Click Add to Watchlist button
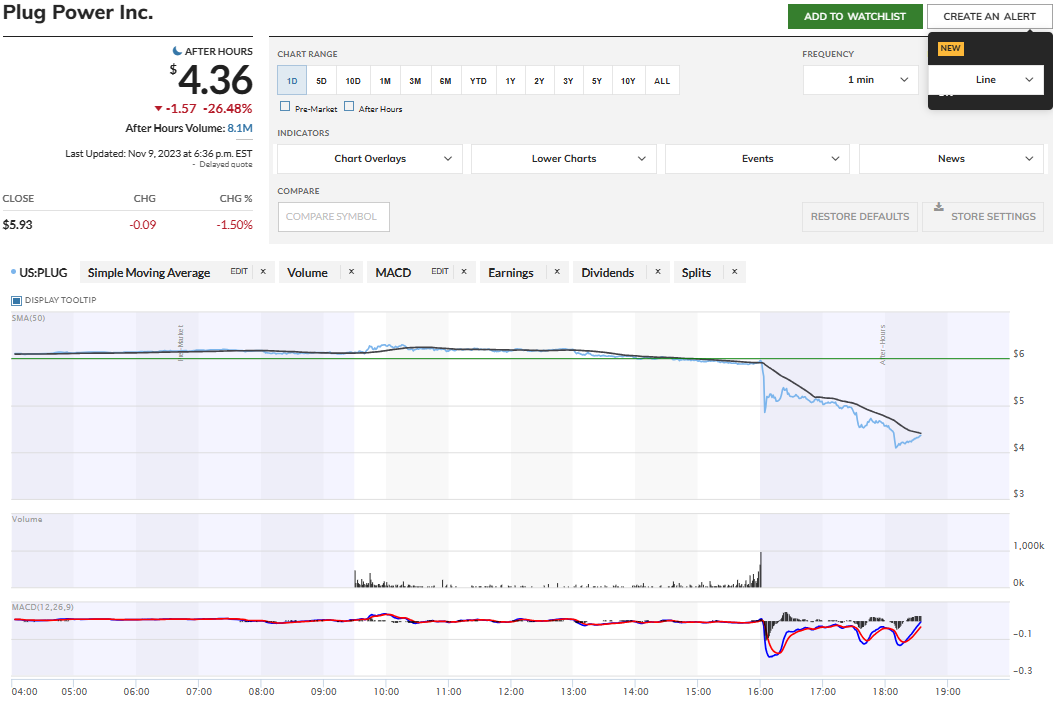The height and width of the screenshot is (708, 1053). (855, 16)
